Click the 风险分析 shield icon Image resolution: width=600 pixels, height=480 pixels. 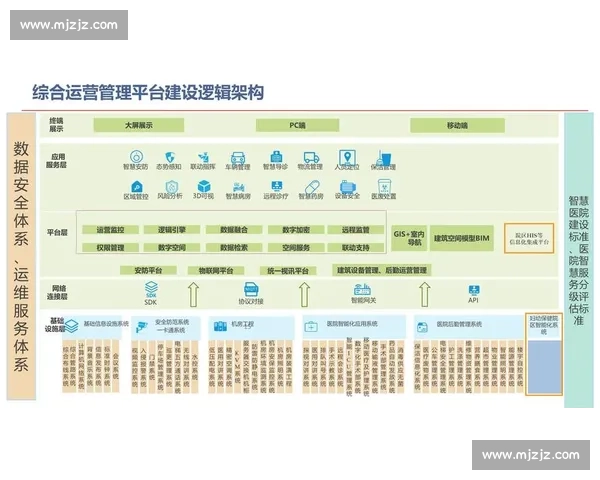171,186
